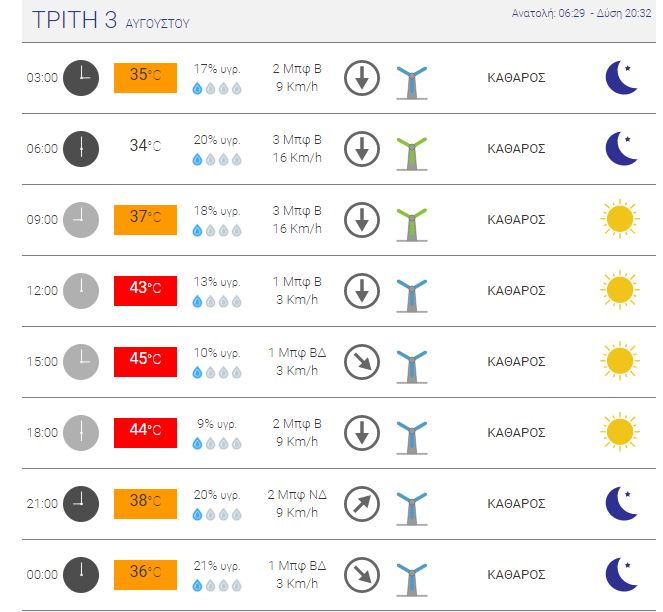Click the wind direction arrow at 21:00

pyautogui.click(x=361, y=504)
